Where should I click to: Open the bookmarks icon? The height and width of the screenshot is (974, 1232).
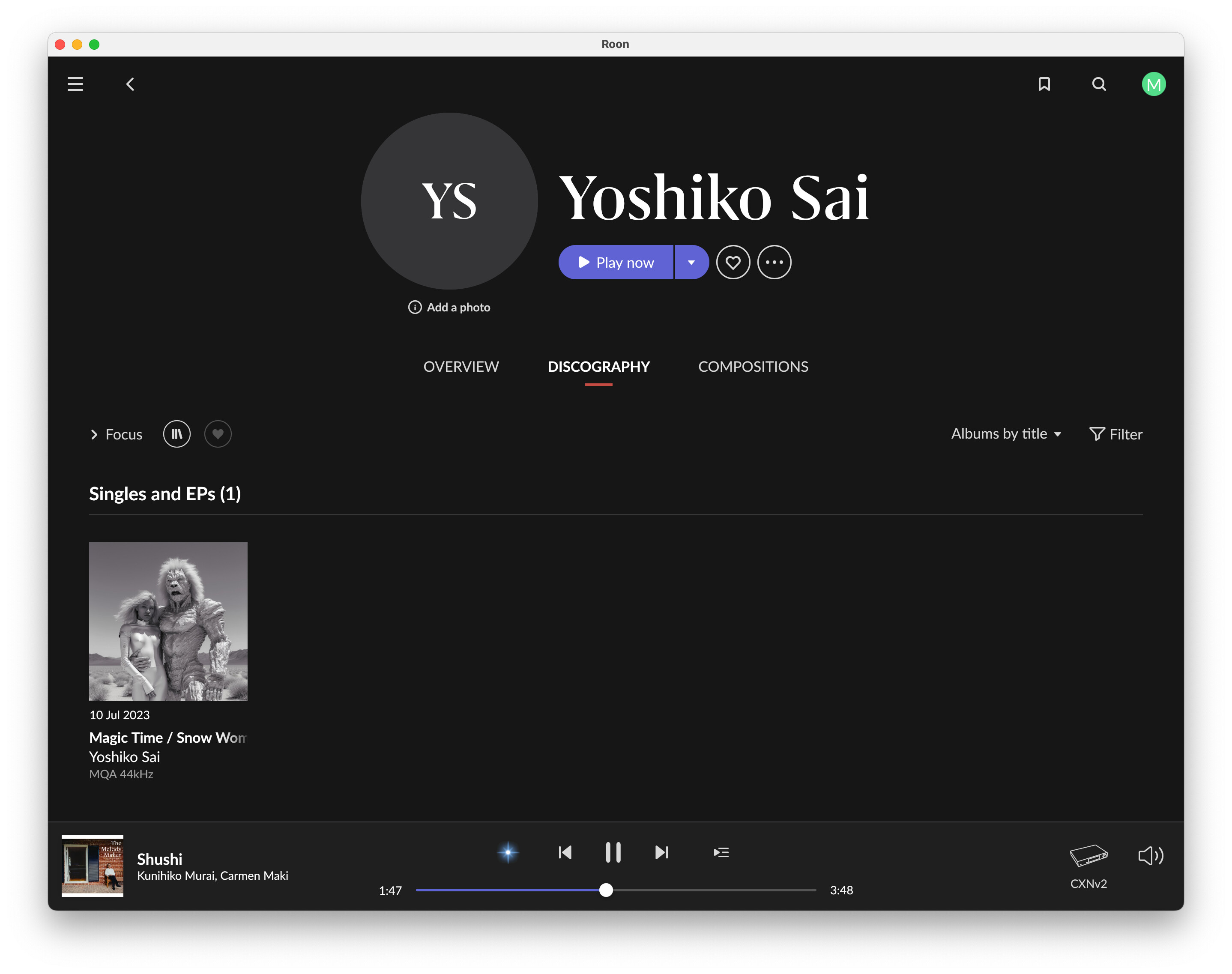pos(1044,84)
